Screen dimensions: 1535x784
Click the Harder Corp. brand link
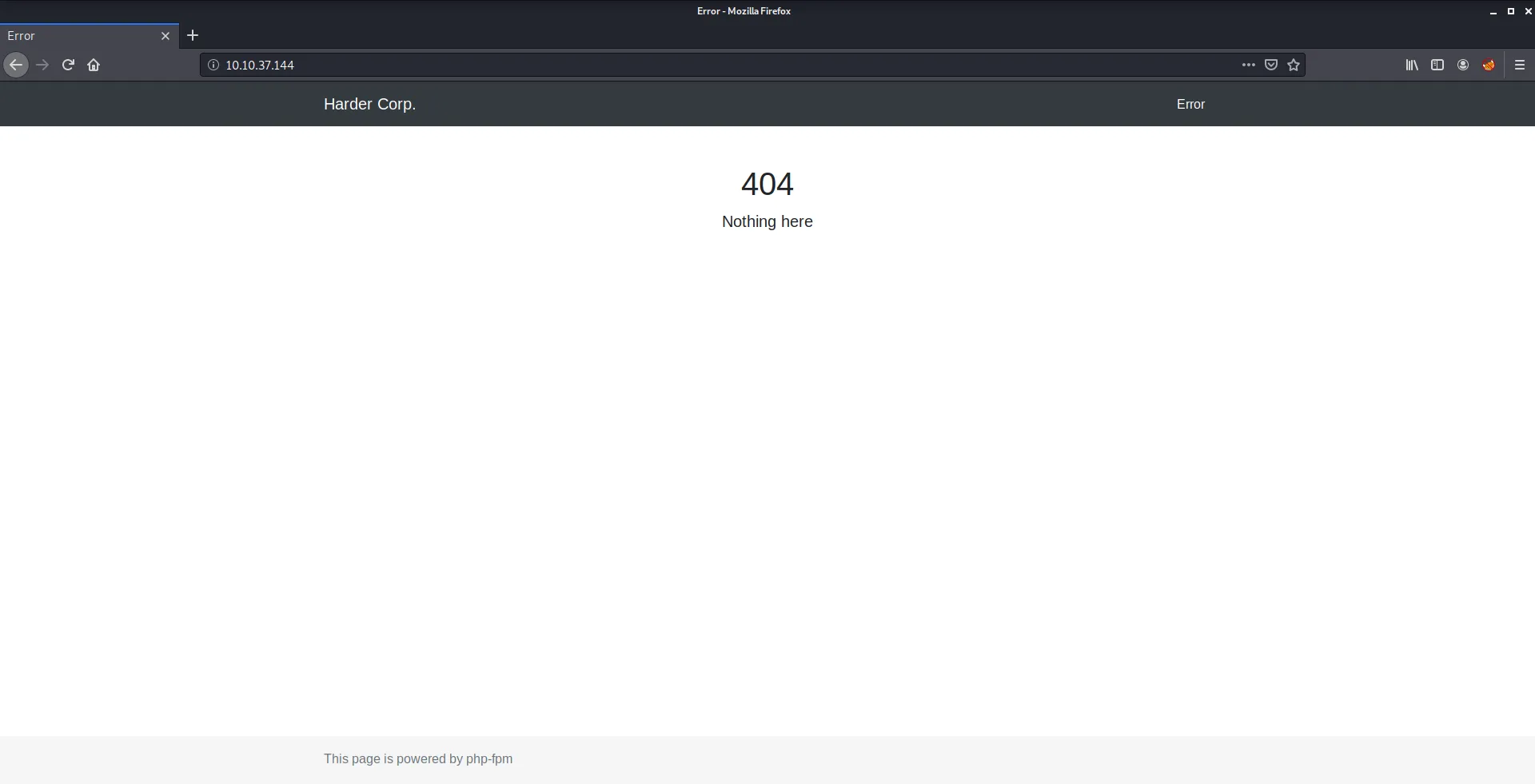[x=369, y=104]
